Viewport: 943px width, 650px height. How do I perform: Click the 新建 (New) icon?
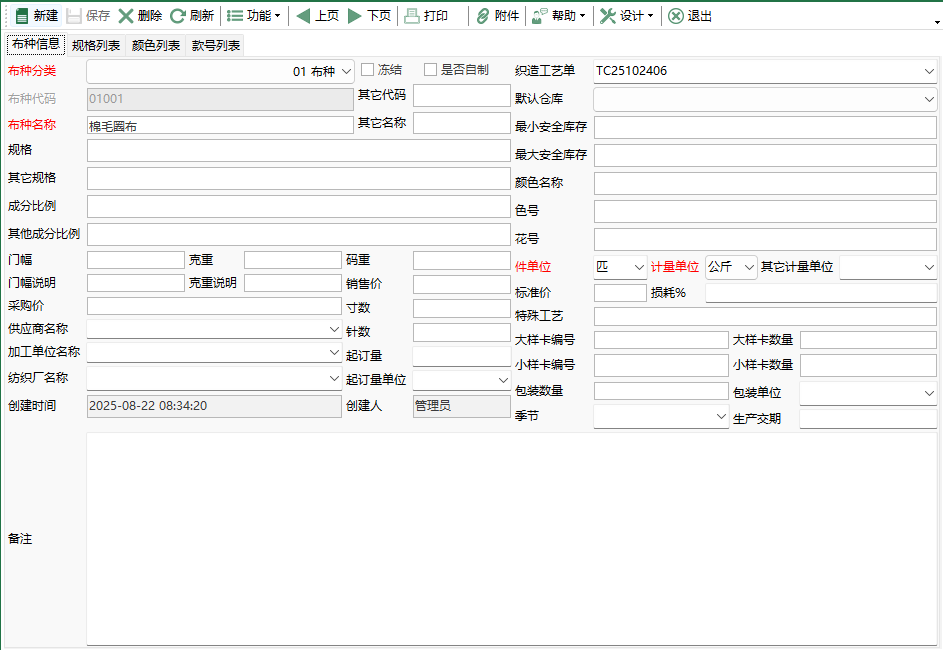point(22,15)
